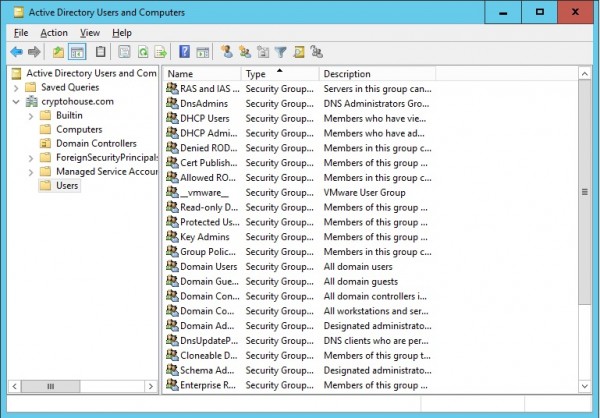
Task: Select the Cert Publish... group row
Action: 300,162
